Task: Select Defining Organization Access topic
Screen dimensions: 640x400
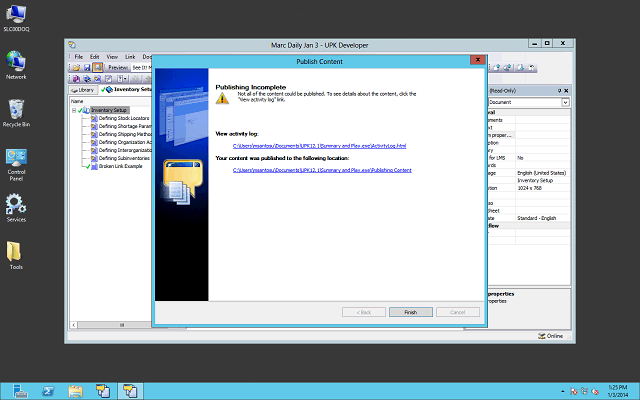Action: tap(125, 142)
